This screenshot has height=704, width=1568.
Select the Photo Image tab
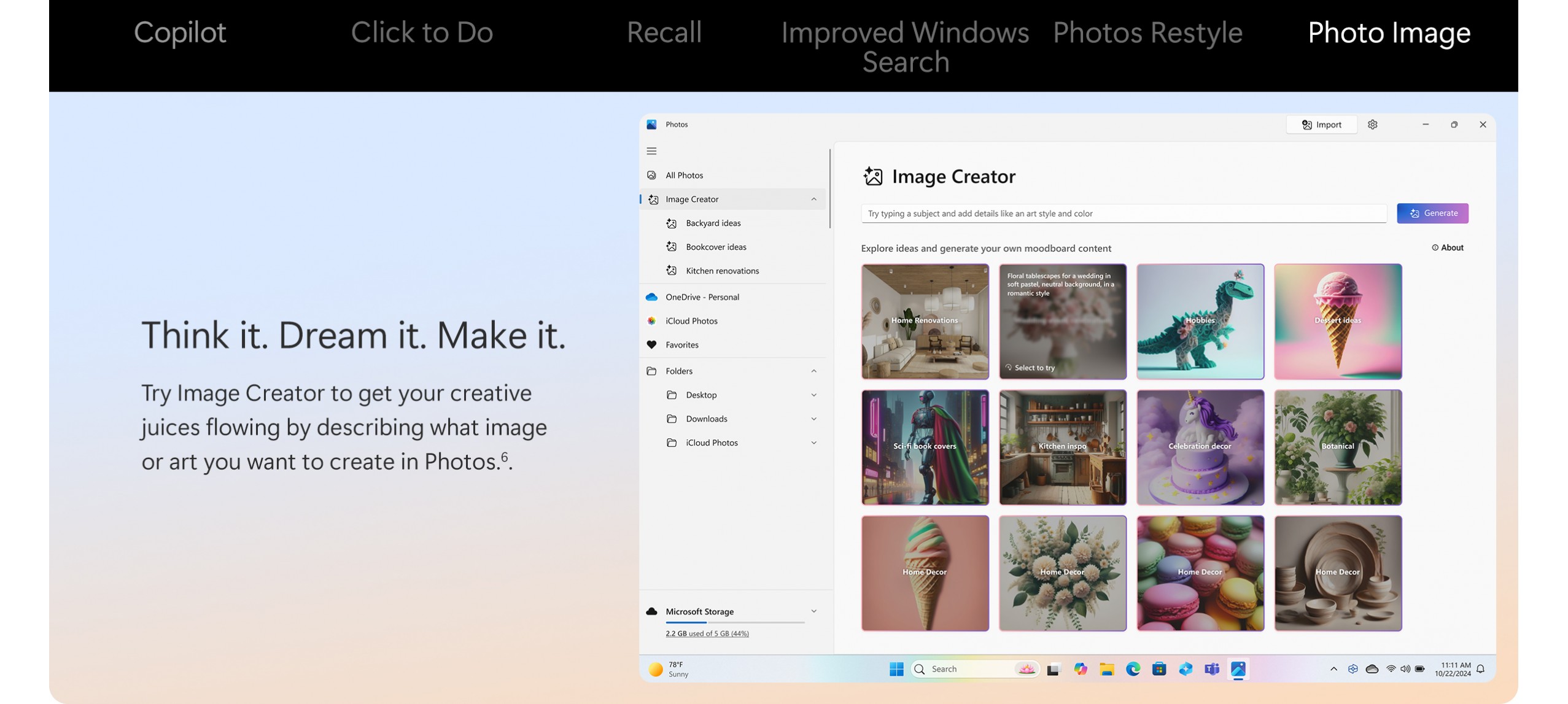(x=1389, y=33)
